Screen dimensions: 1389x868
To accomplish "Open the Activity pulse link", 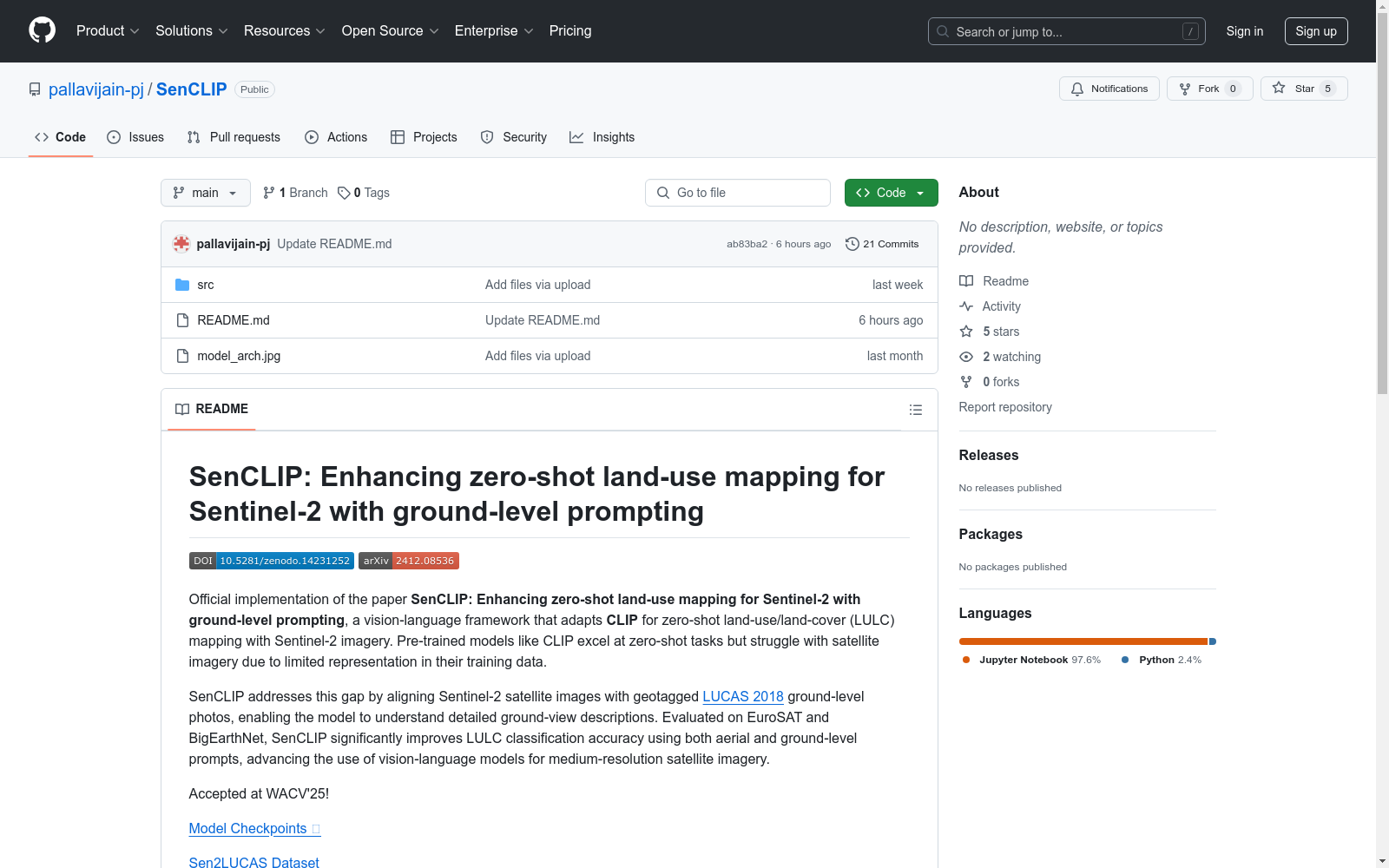I will (1001, 306).
